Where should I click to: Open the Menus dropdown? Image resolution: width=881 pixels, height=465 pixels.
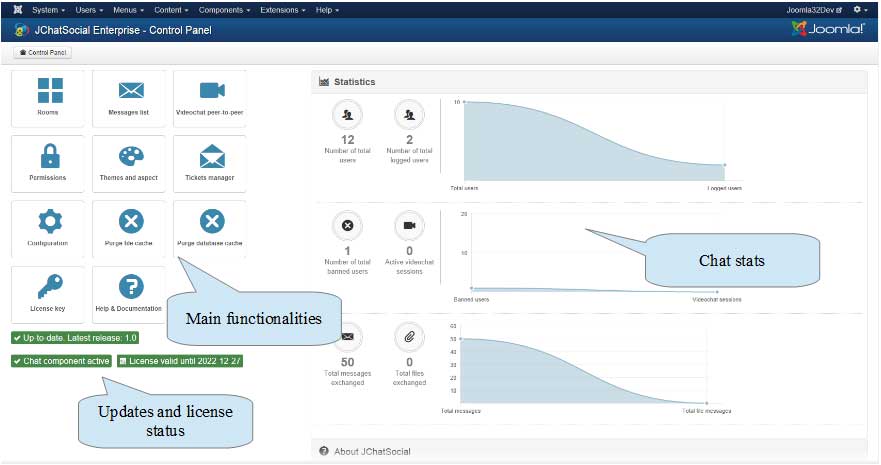point(128,10)
